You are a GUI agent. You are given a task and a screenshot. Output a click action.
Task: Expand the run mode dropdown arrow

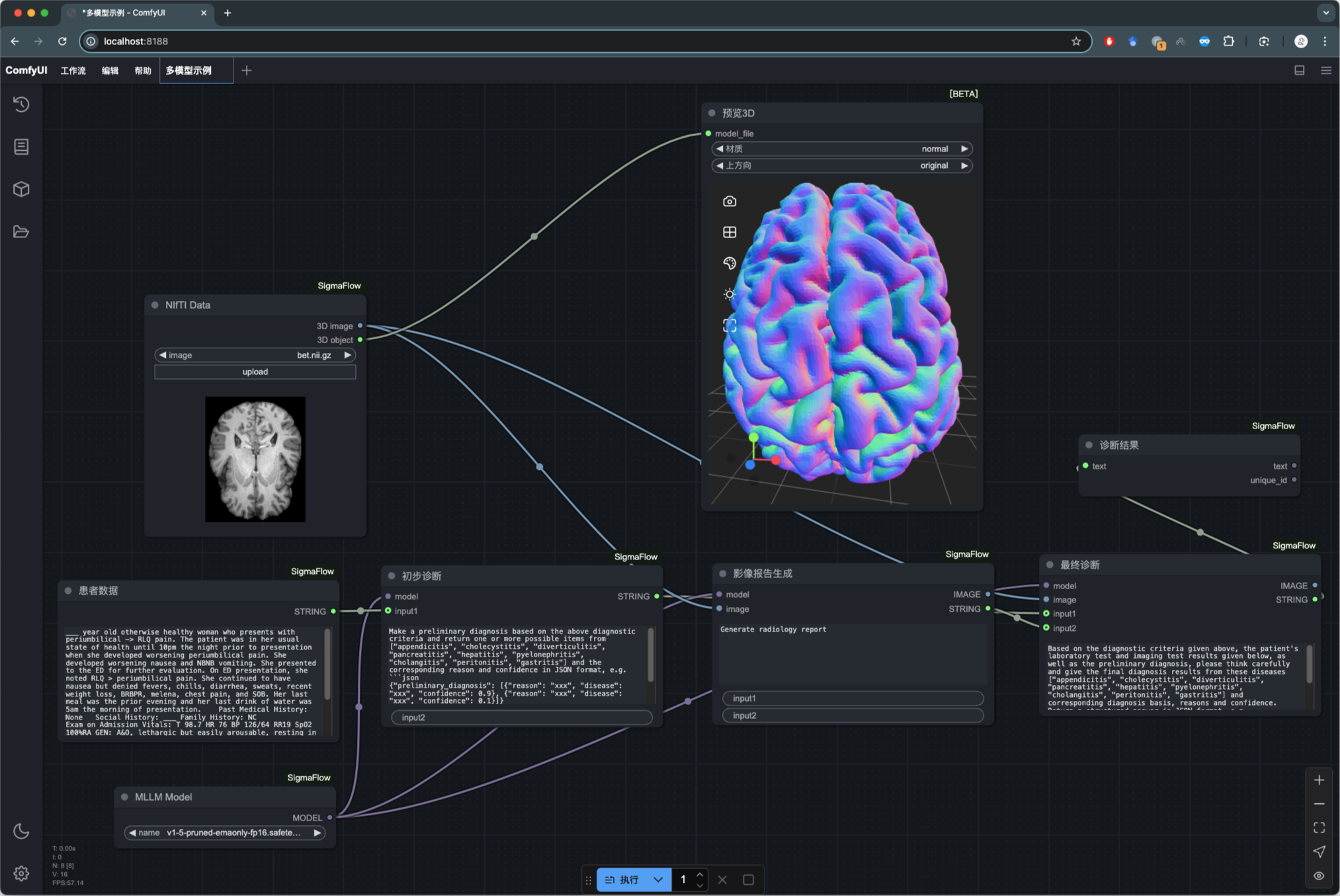pos(658,879)
